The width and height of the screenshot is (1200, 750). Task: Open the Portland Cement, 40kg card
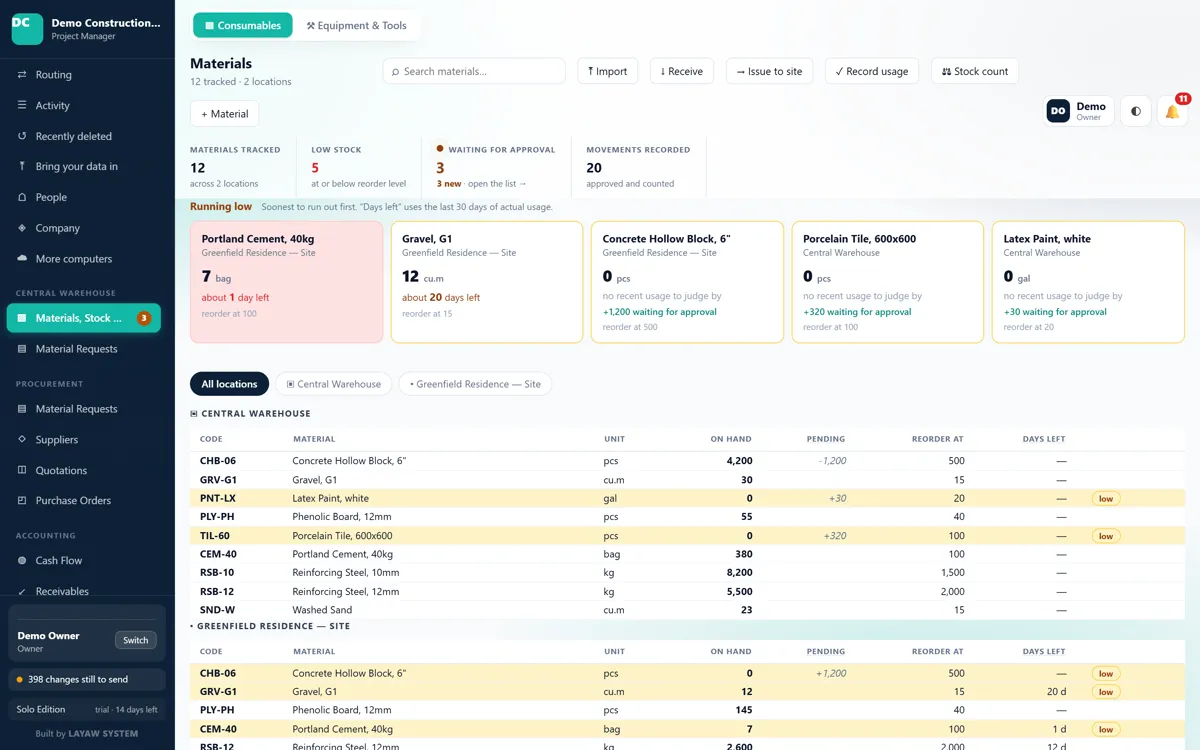pos(287,282)
